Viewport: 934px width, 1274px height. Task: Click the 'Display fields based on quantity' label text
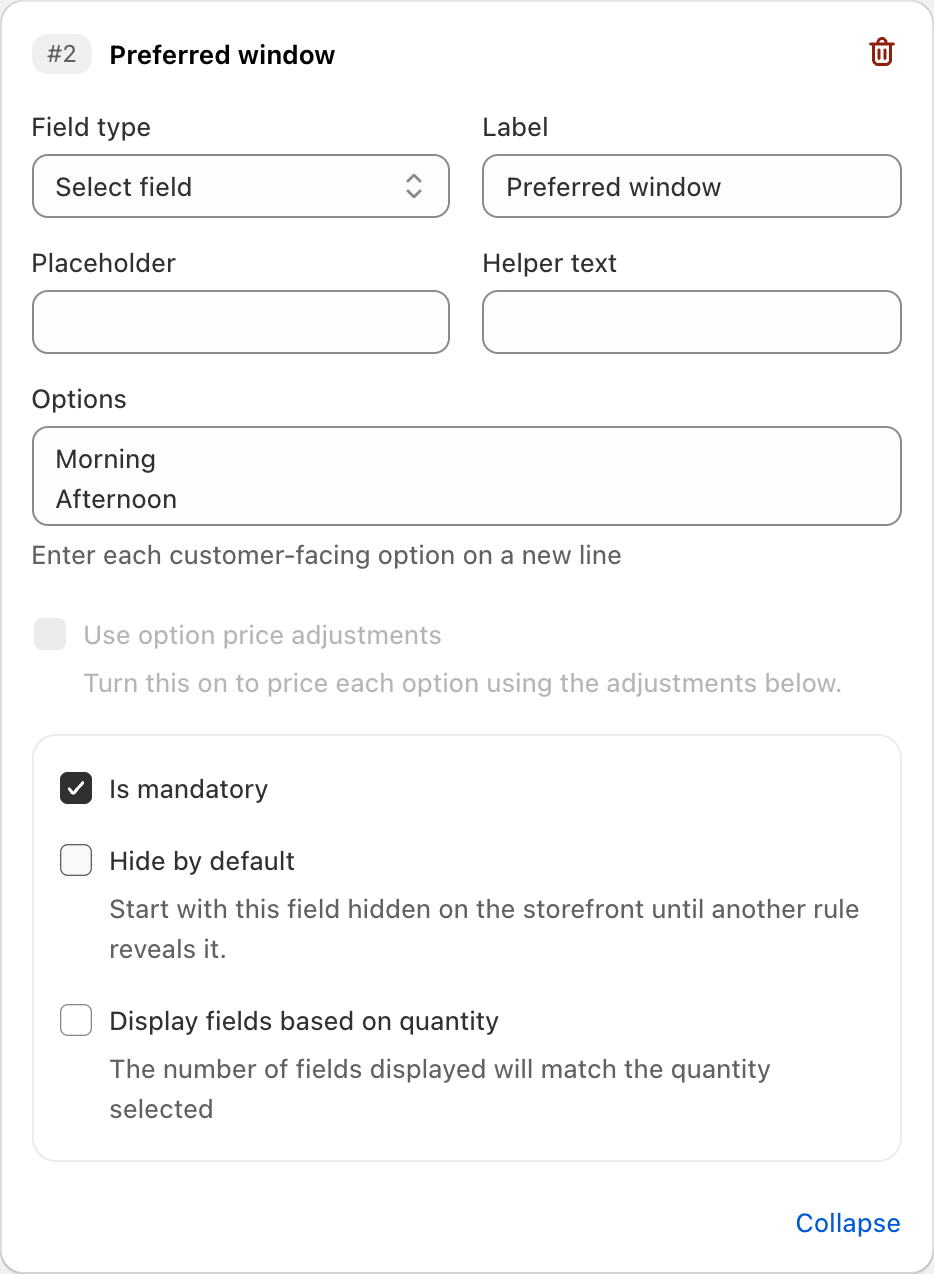click(304, 1021)
